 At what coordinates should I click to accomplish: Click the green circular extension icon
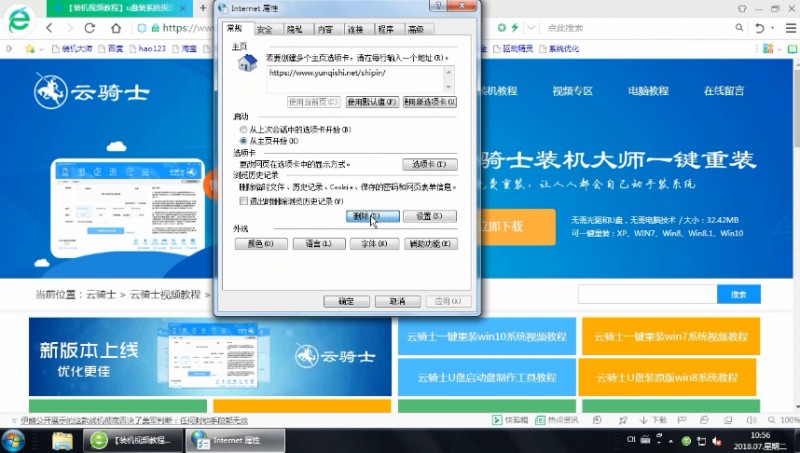tap(502, 28)
